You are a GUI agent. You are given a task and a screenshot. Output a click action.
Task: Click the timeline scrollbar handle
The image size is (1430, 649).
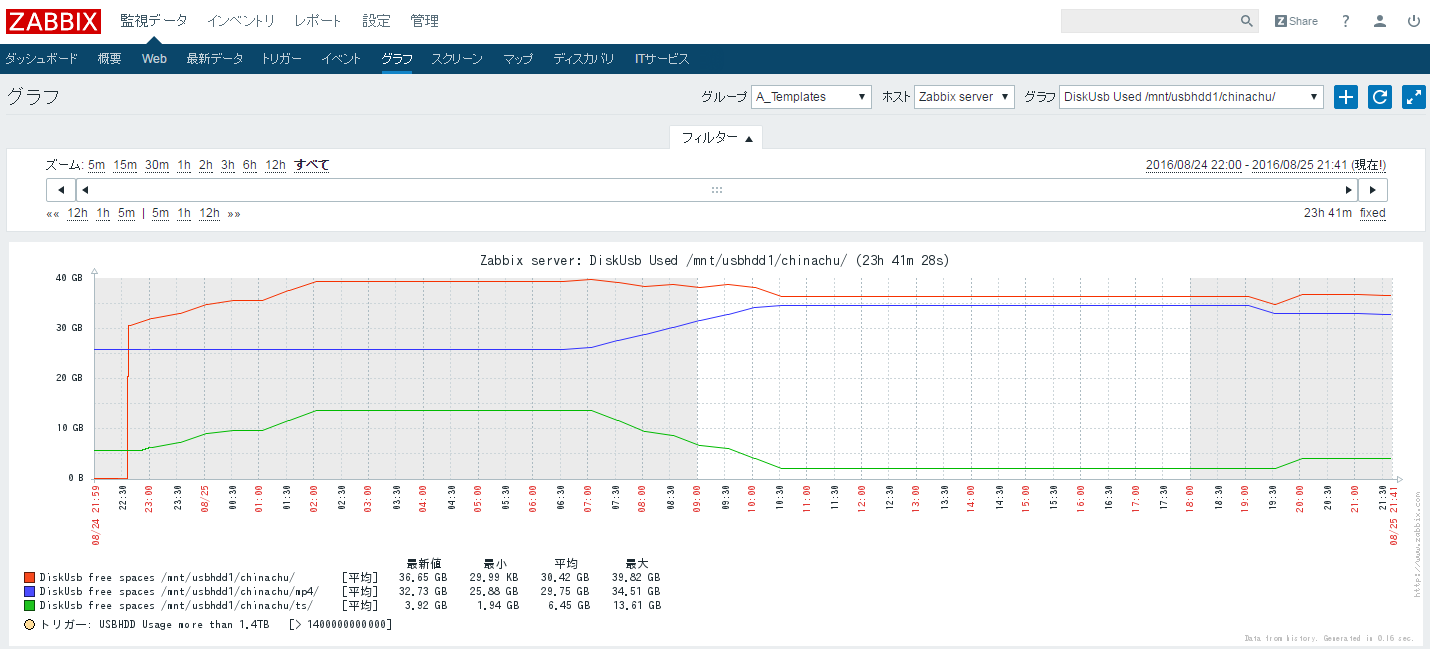click(716, 189)
